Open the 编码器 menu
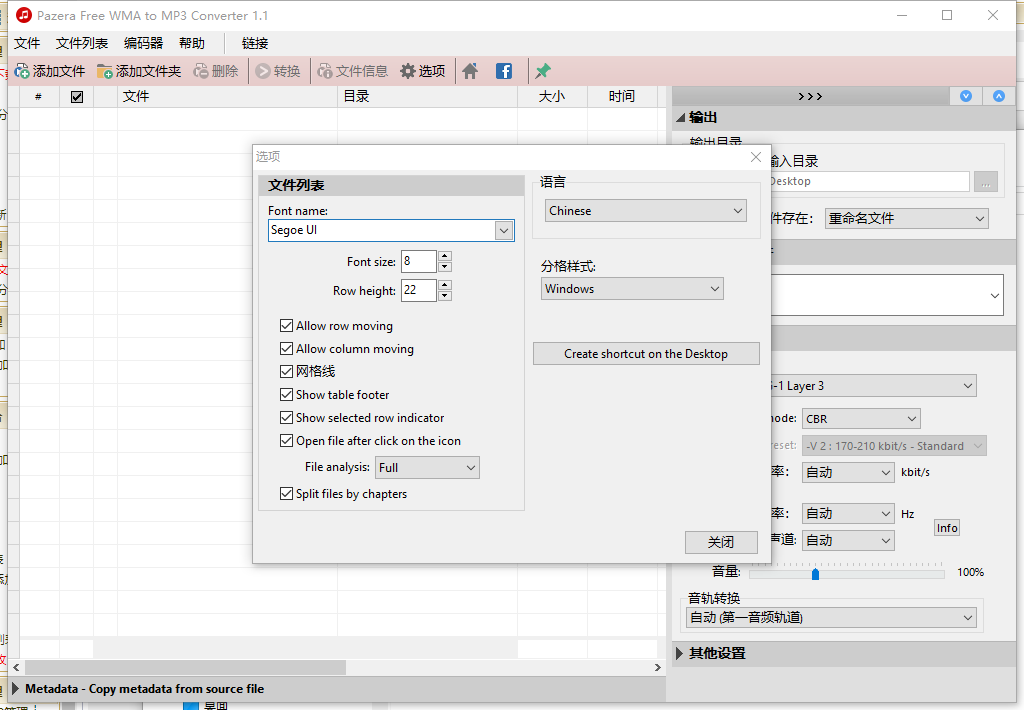 click(143, 43)
